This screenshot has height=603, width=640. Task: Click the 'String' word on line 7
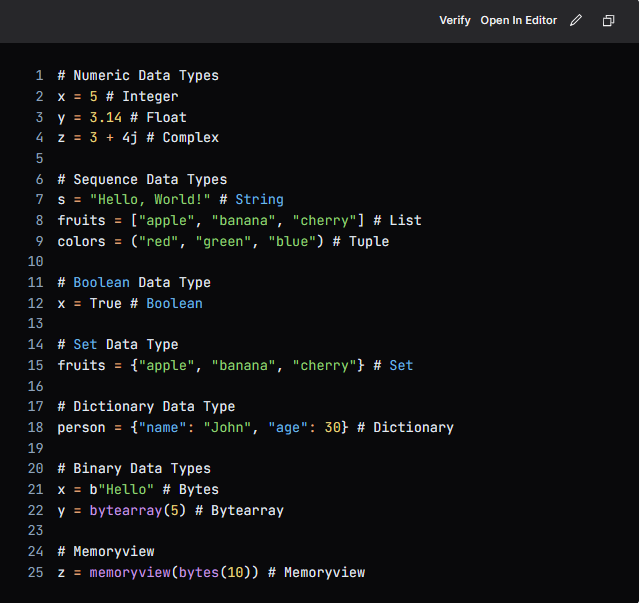tap(259, 200)
